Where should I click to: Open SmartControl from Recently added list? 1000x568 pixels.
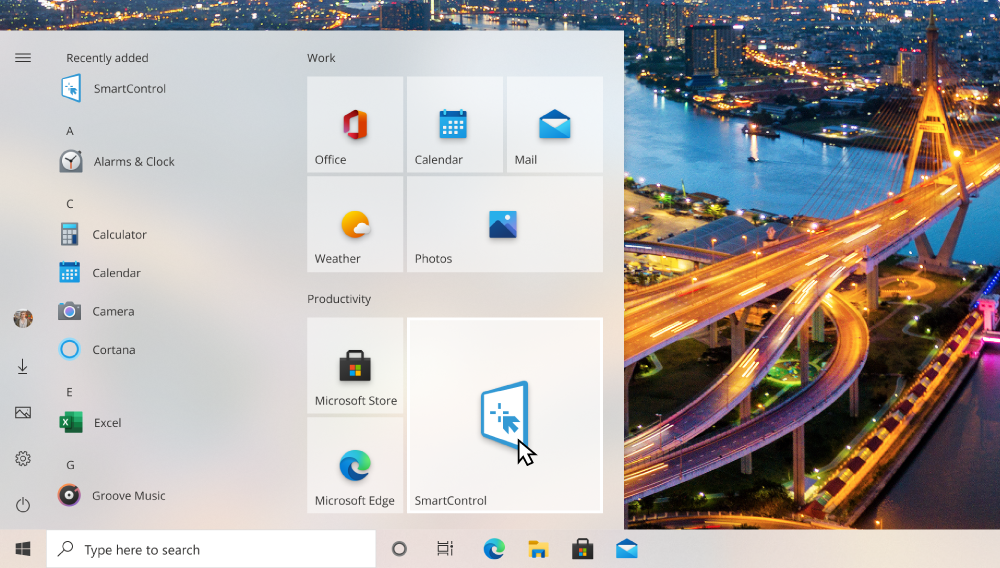click(x=114, y=89)
